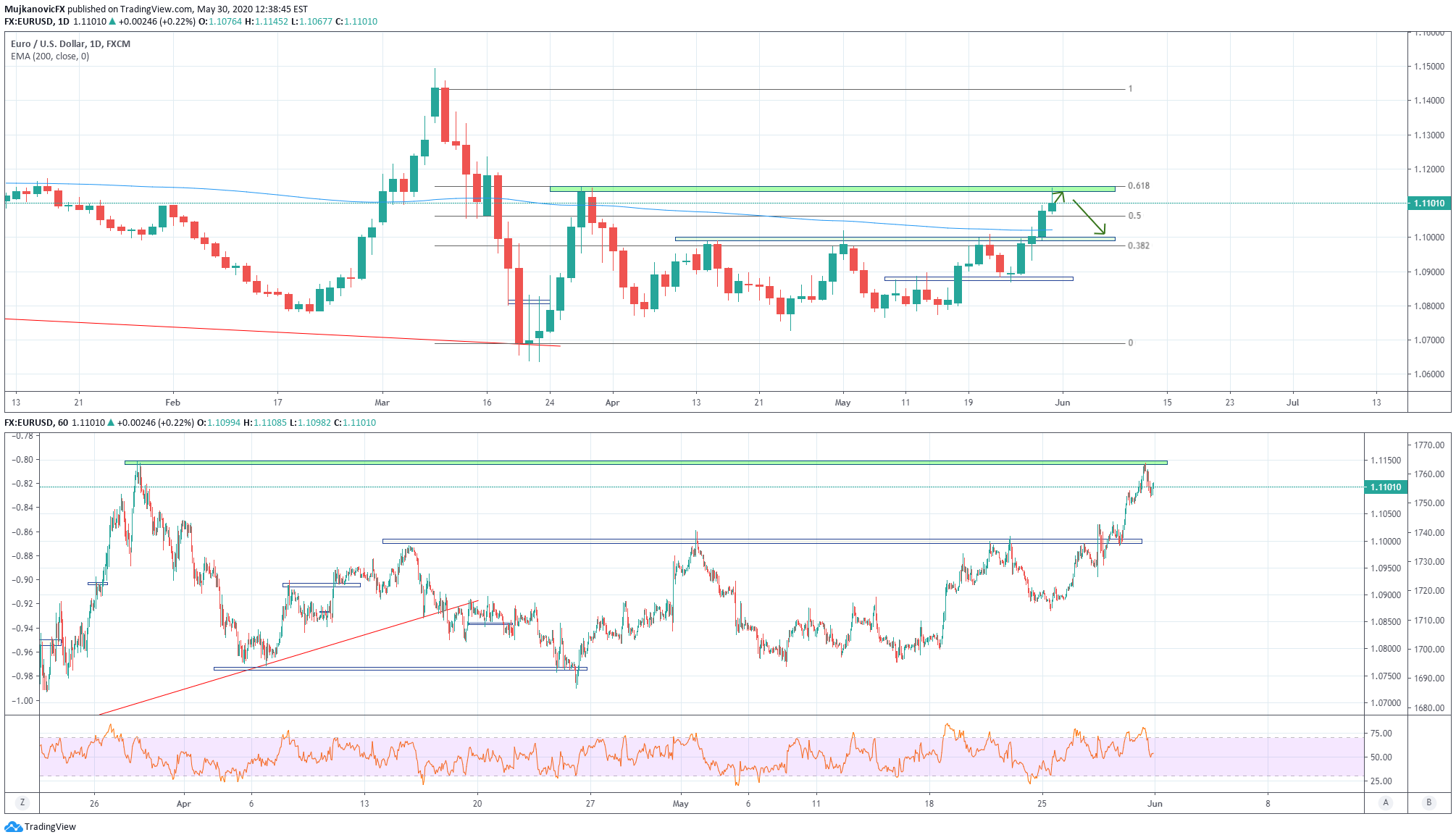Click the green 1.11010 price tag on daily chart
Viewport: 1456px width, 840px height.
(x=1428, y=203)
